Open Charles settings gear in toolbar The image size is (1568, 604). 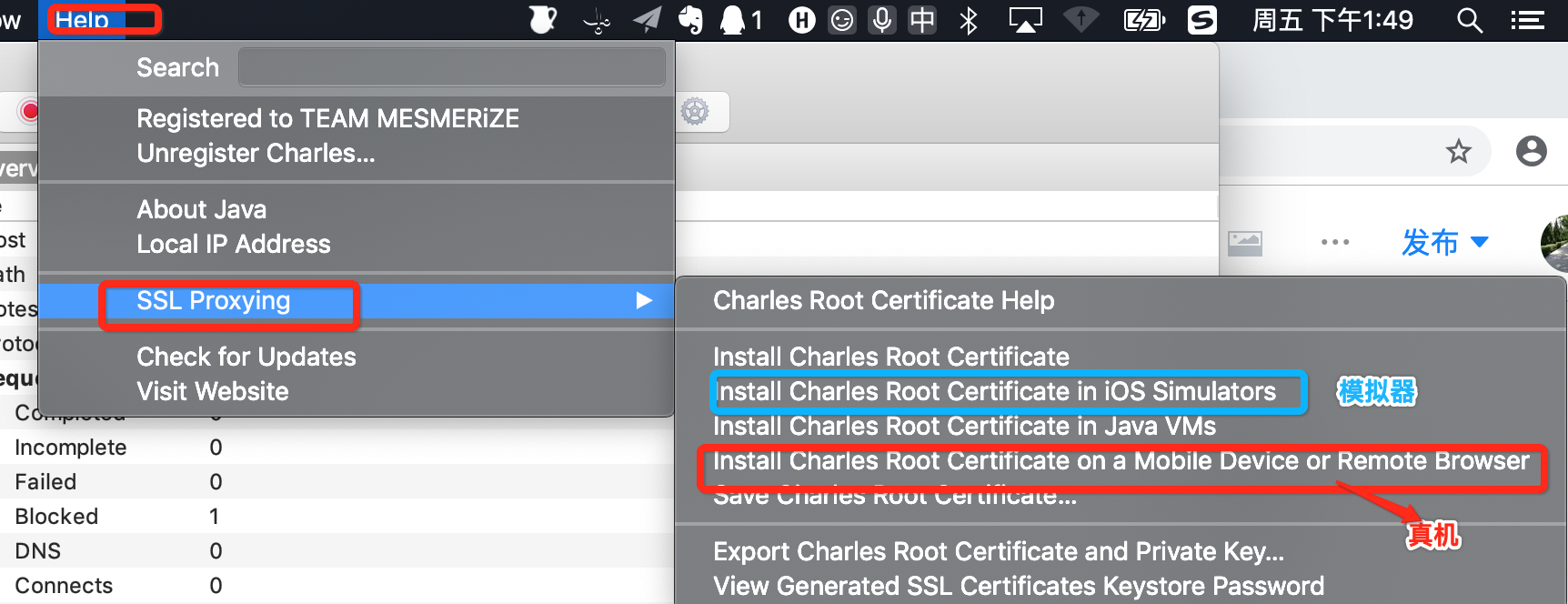click(x=695, y=111)
